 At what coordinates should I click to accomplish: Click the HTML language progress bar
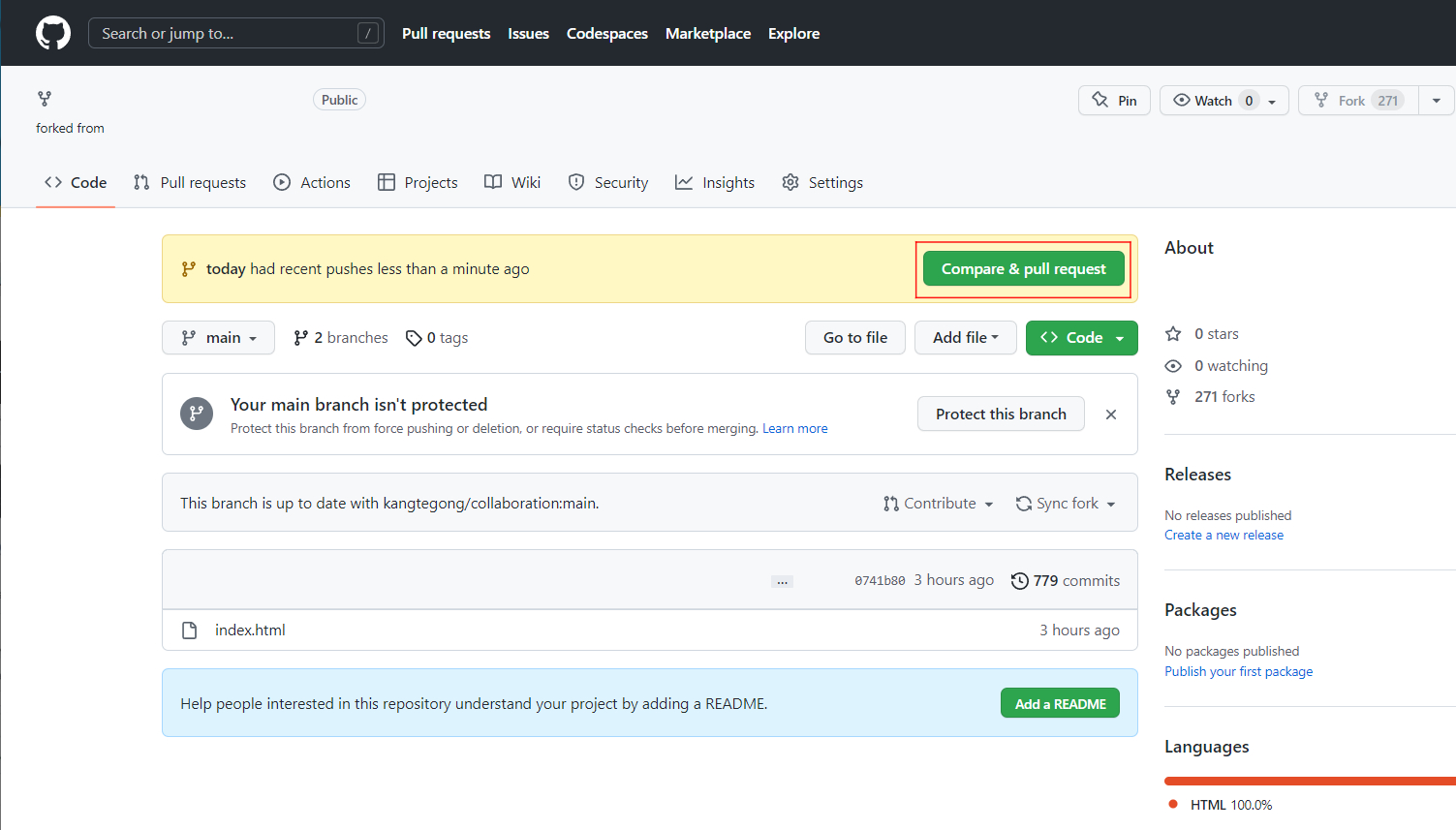[1310, 781]
